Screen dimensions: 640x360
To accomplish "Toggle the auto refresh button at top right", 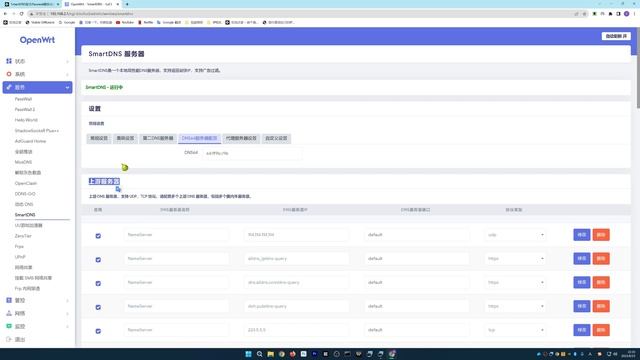I will (616, 36).
